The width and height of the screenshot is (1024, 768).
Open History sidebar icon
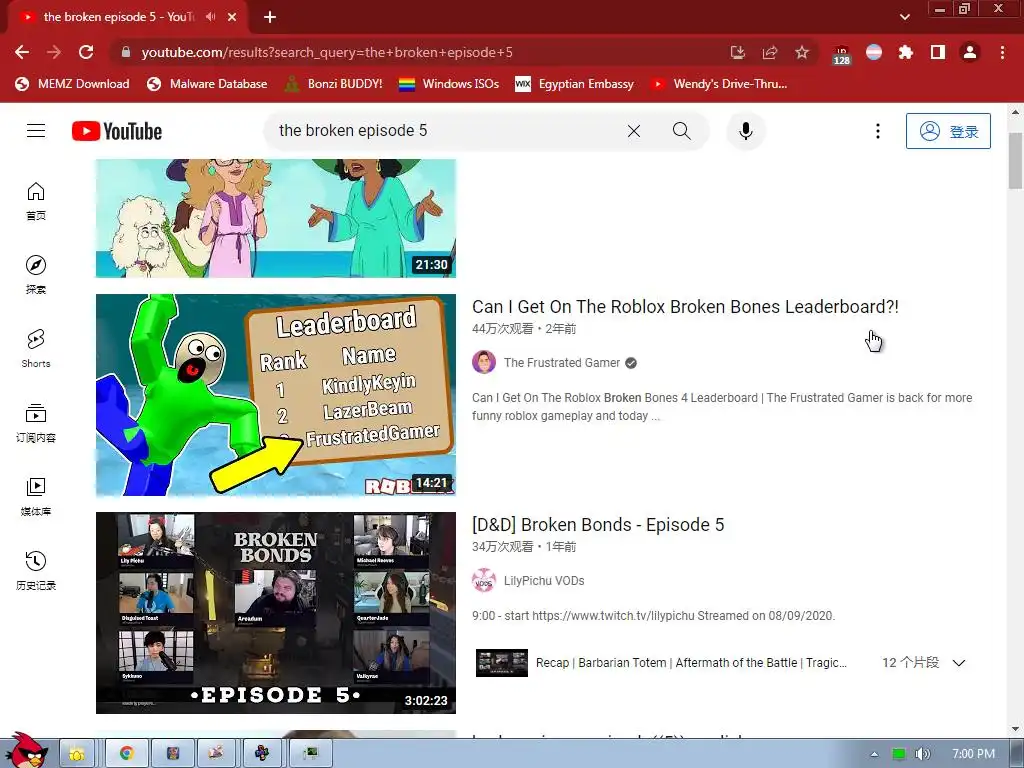pyautogui.click(x=36, y=571)
